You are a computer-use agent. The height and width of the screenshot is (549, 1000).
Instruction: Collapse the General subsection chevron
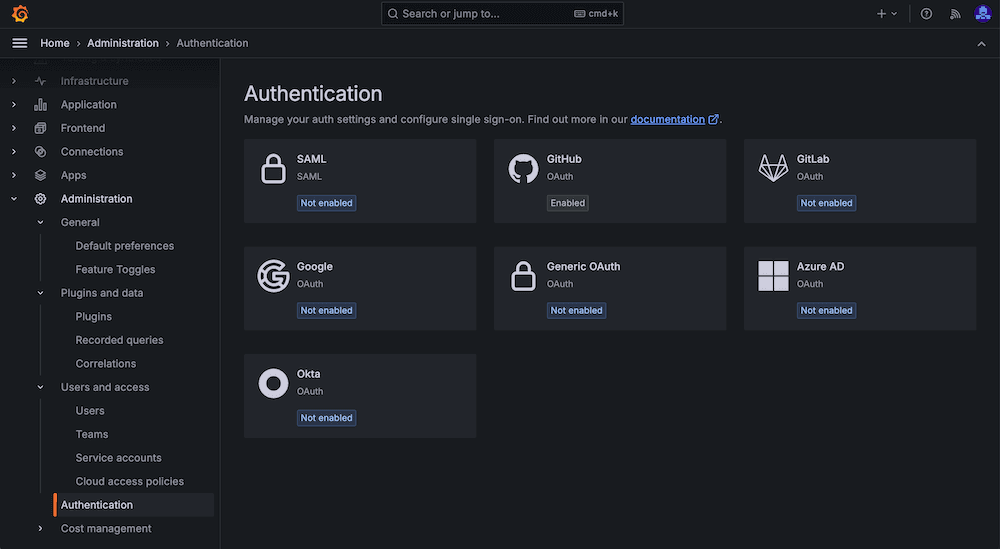[x=40, y=223]
